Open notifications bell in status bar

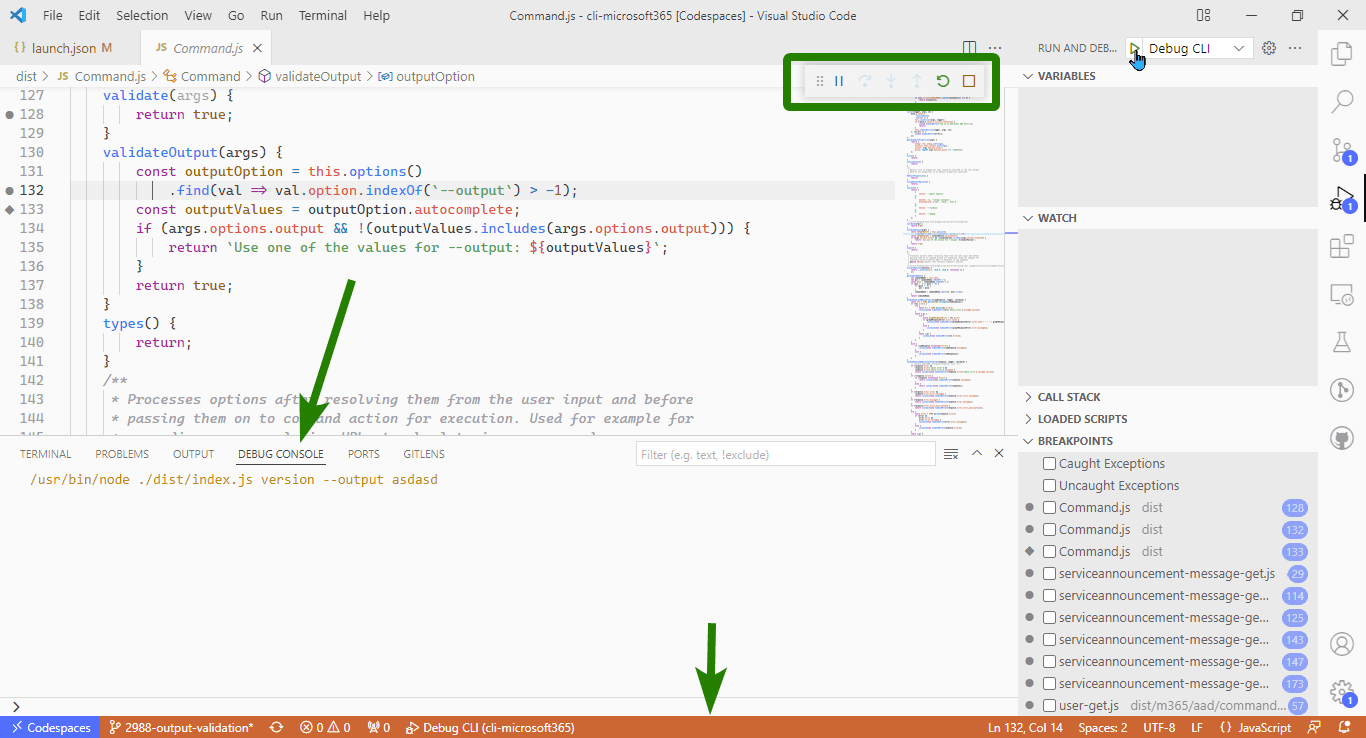[x=1345, y=728]
